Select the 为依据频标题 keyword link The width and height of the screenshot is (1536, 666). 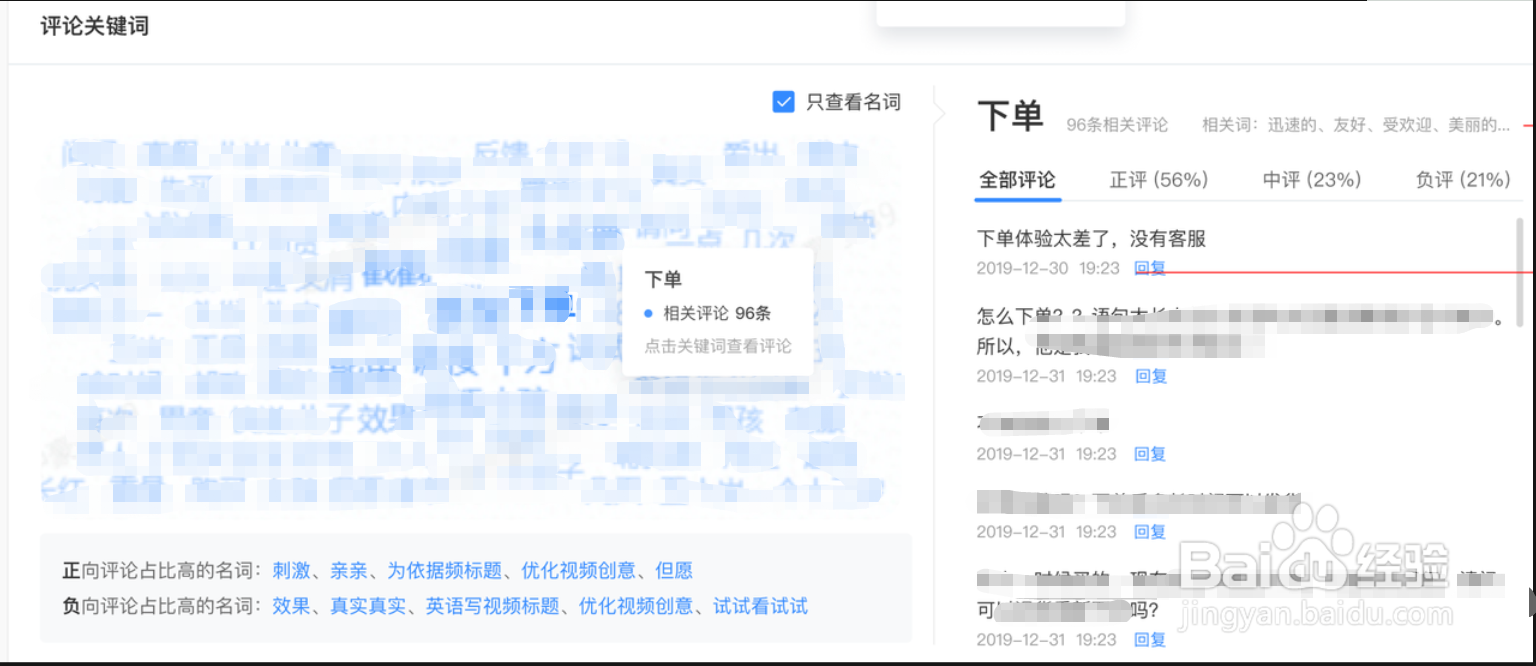pyautogui.click(x=445, y=571)
